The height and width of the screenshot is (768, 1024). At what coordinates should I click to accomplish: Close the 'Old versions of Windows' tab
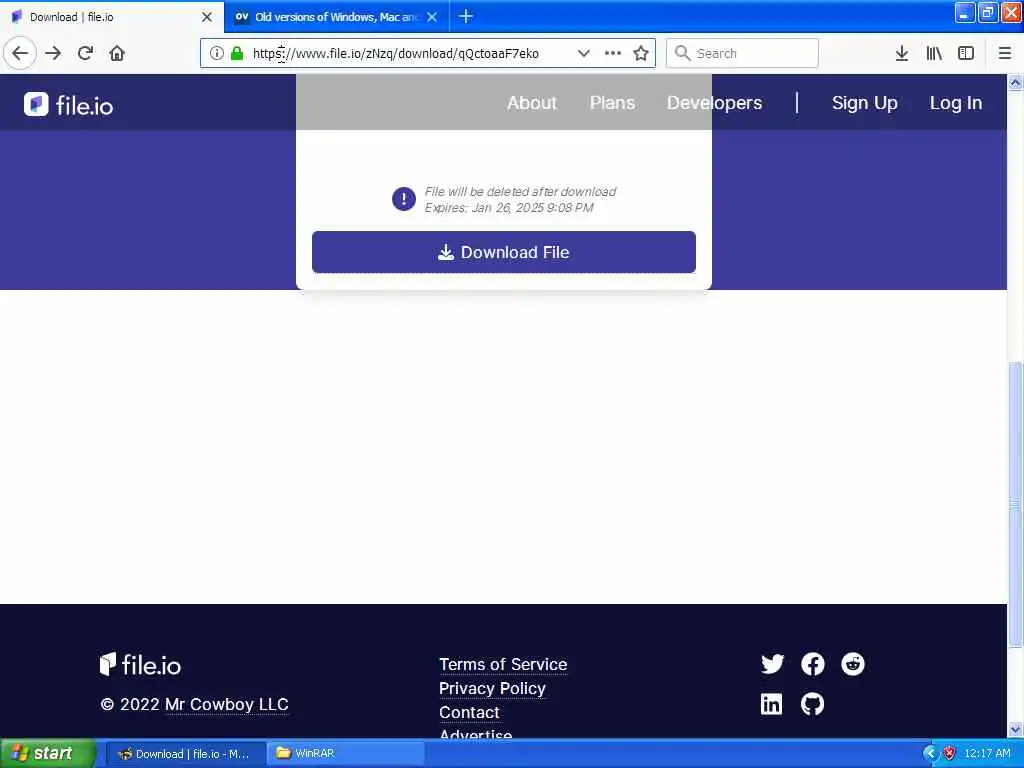[432, 17]
